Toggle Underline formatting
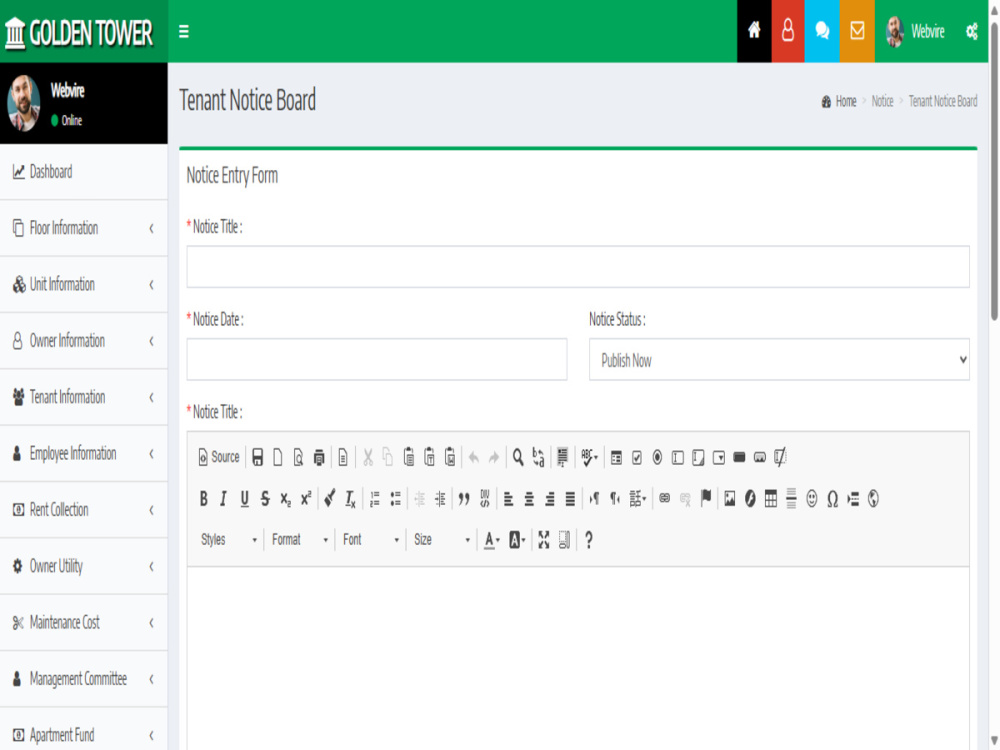This screenshot has height=750, width=1000. [x=244, y=499]
